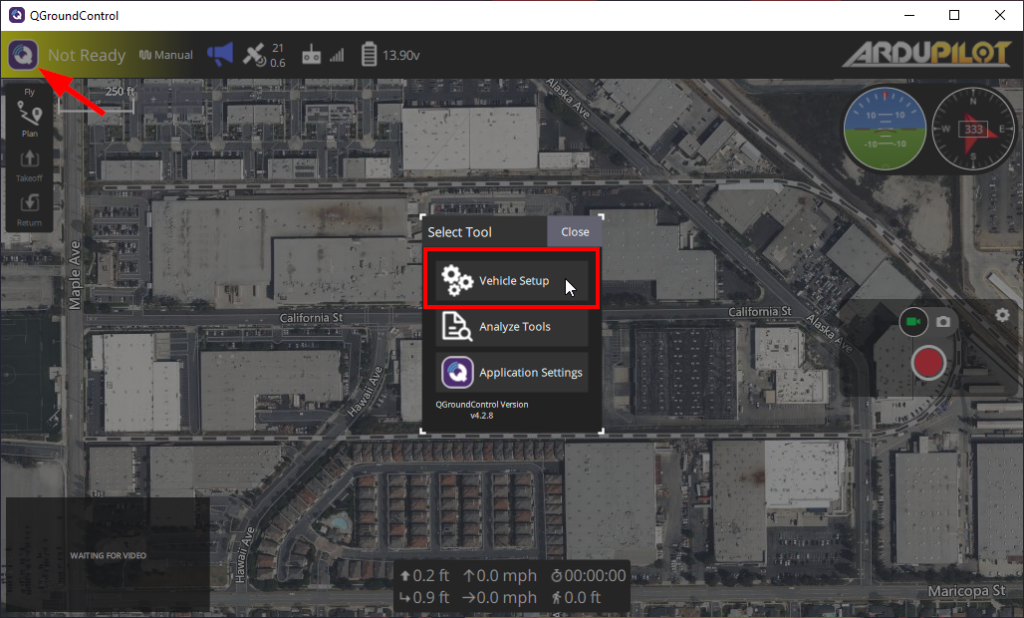Switch to video recording mode
The height and width of the screenshot is (618, 1024).
tap(911, 322)
